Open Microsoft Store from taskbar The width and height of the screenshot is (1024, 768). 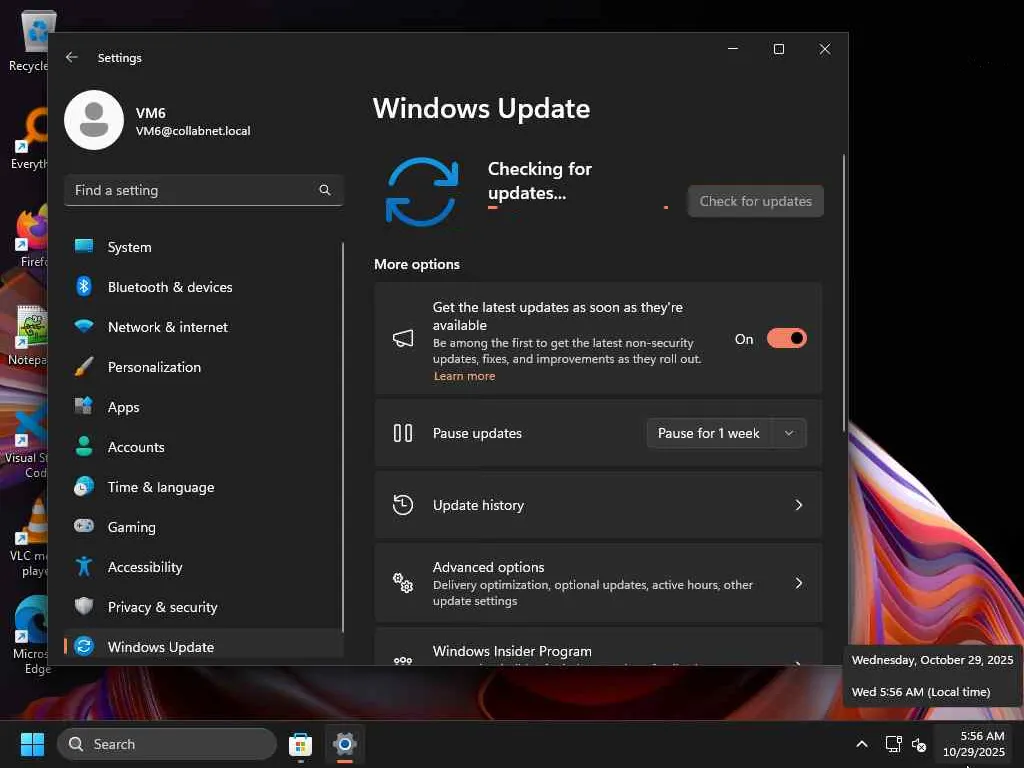300,744
